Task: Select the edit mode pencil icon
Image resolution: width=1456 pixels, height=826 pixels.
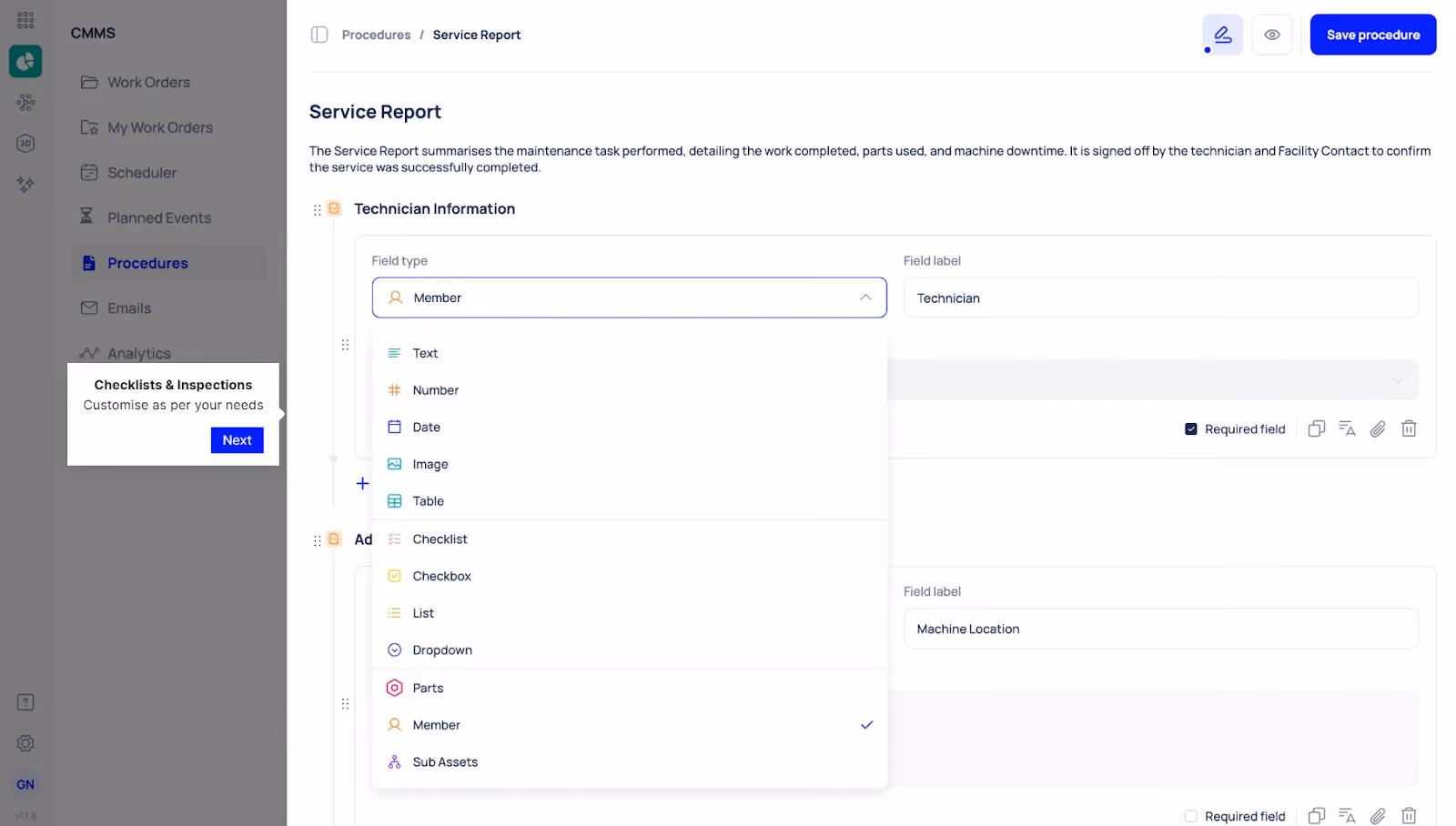Action: (x=1223, y=35)
